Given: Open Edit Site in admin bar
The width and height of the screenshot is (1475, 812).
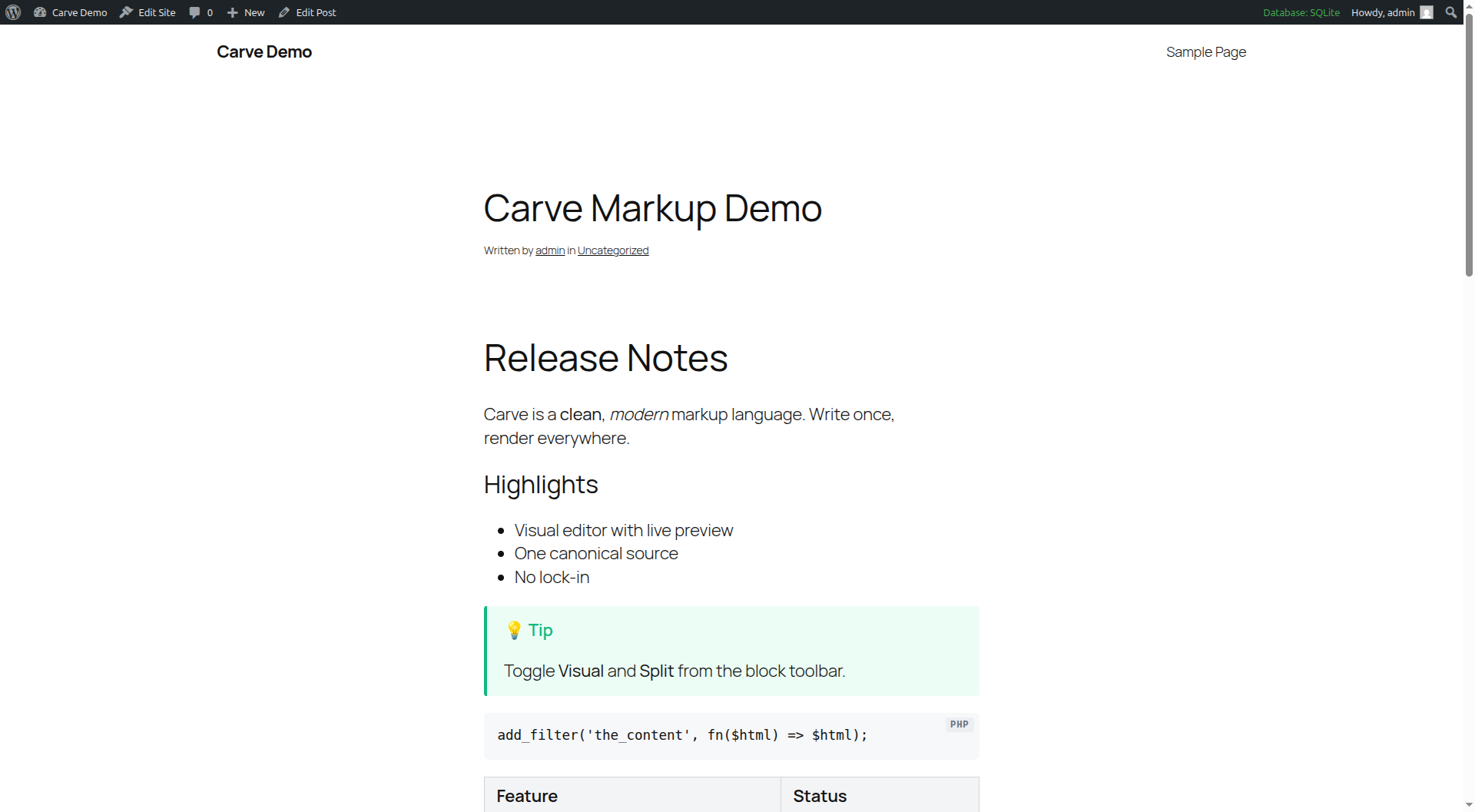Looking at the screenshot, I should [147, 12].
